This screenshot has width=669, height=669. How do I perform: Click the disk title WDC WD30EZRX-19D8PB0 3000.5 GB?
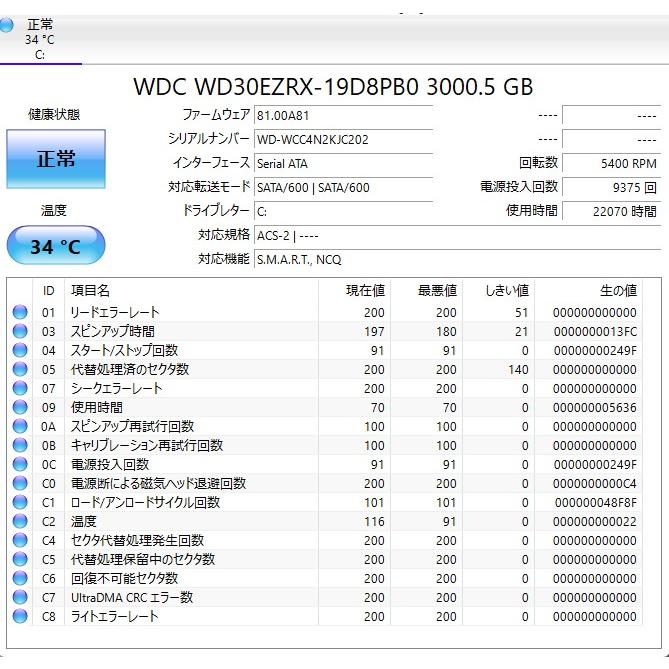(x=333, y=87)
